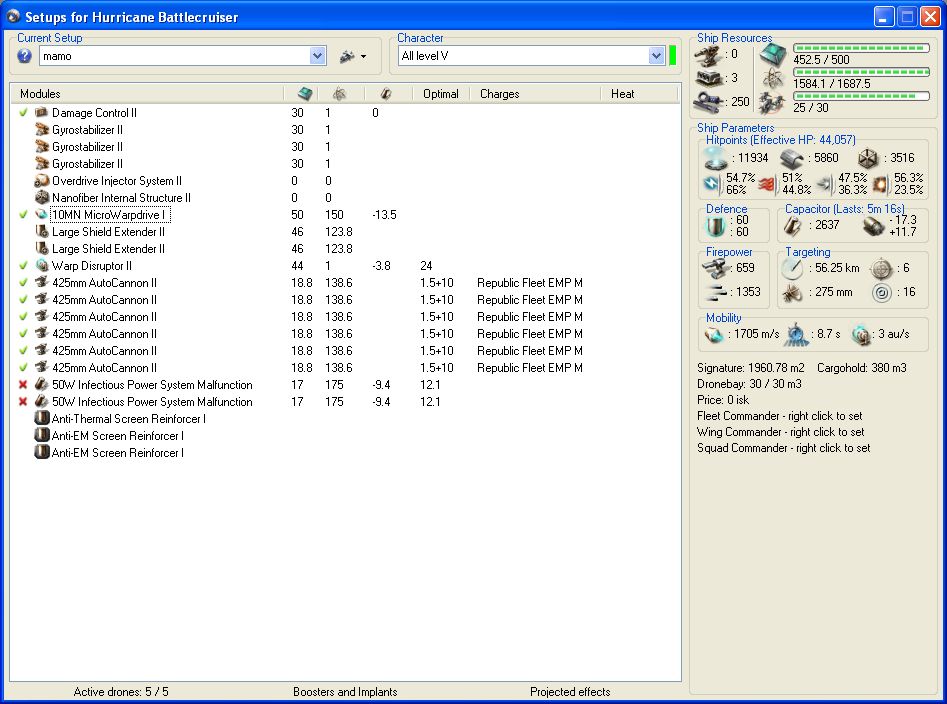This screenshot has height=704, width=947.
Task: Open the Boosters and Implants section
Action: (345, 692)
